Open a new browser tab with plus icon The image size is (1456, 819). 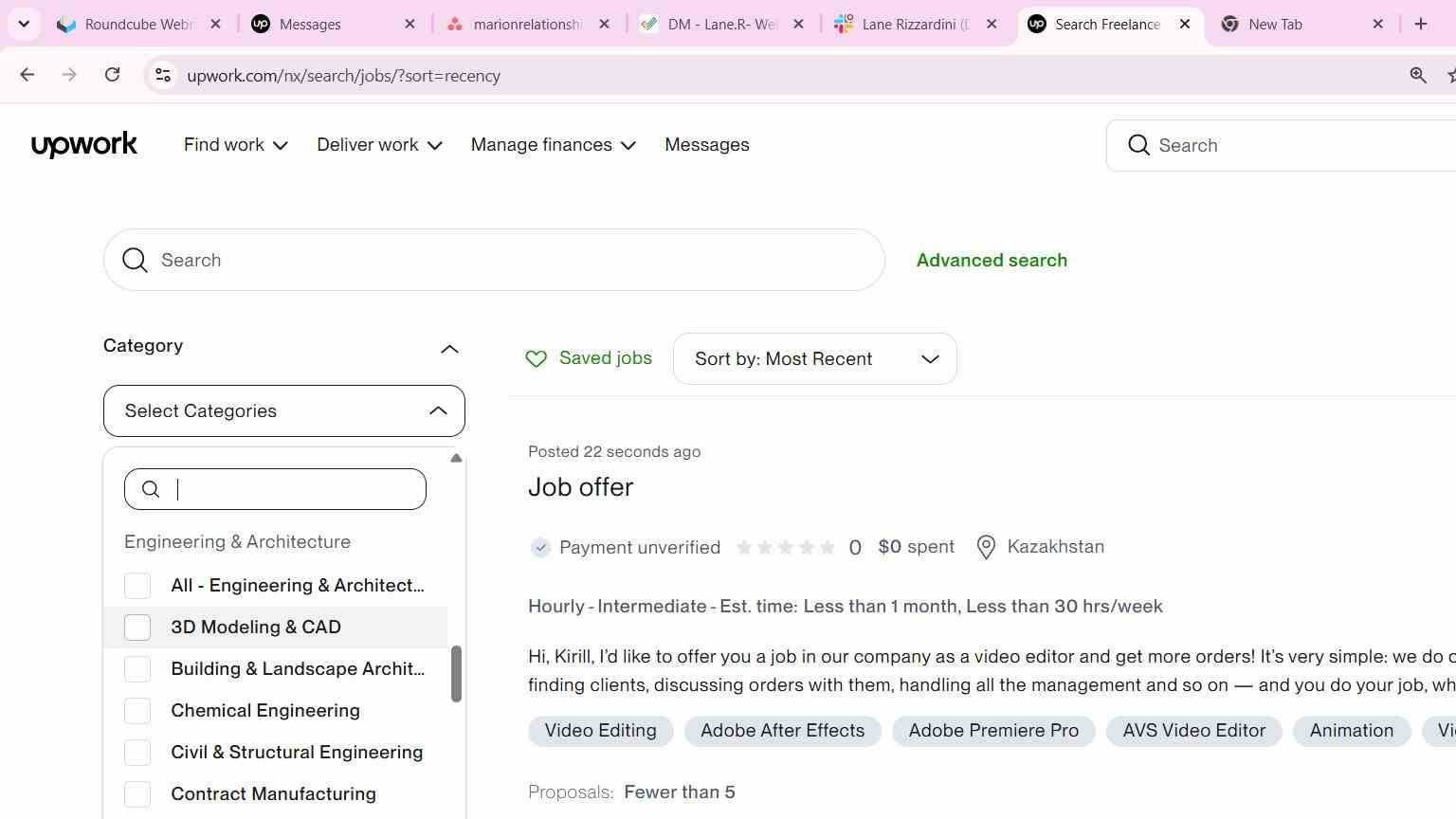pyautogui.click(x=1420, y=24)
